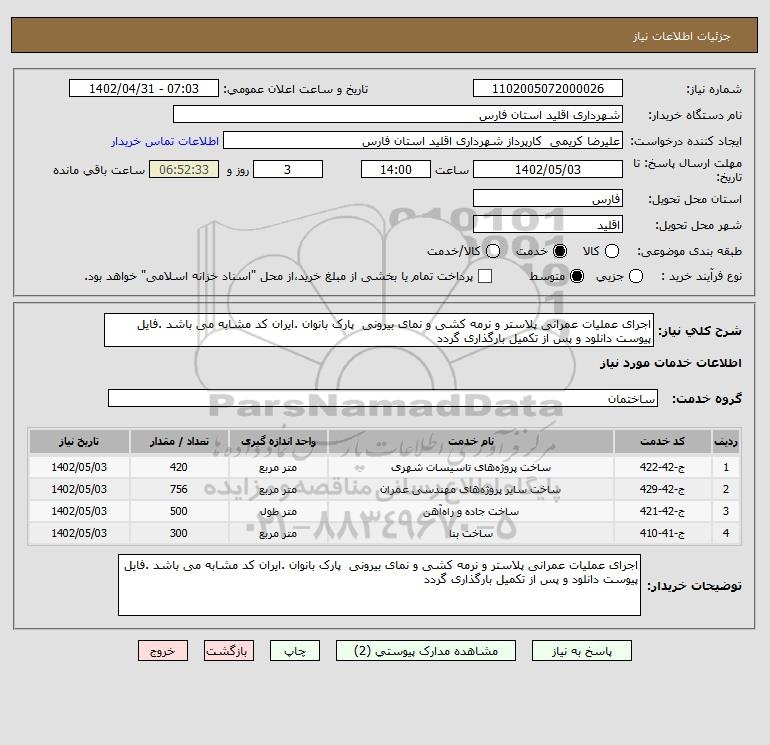Click the پاسخ به نیاز button
Screen dimensions: 770x745
581,651
